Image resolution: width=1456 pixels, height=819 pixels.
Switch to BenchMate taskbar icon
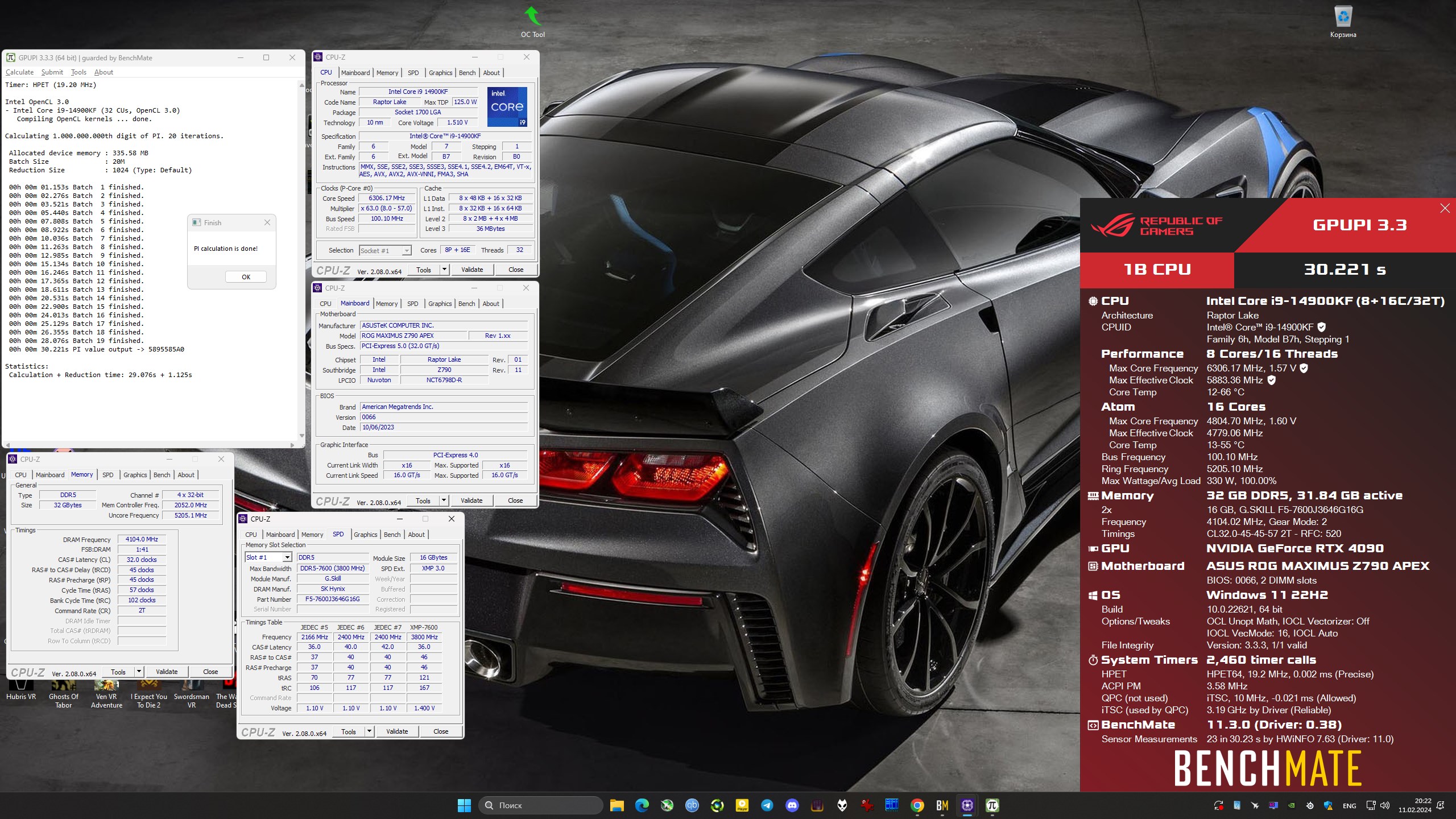[x=942, y=805]
